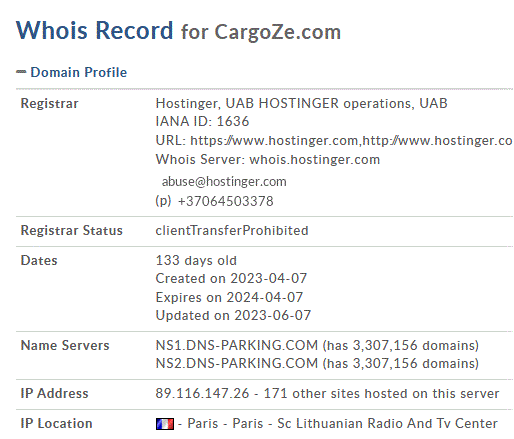Open the IP address 89.116.147.26
The width and height of the screenshot is (514, 439).
(202, 393)
